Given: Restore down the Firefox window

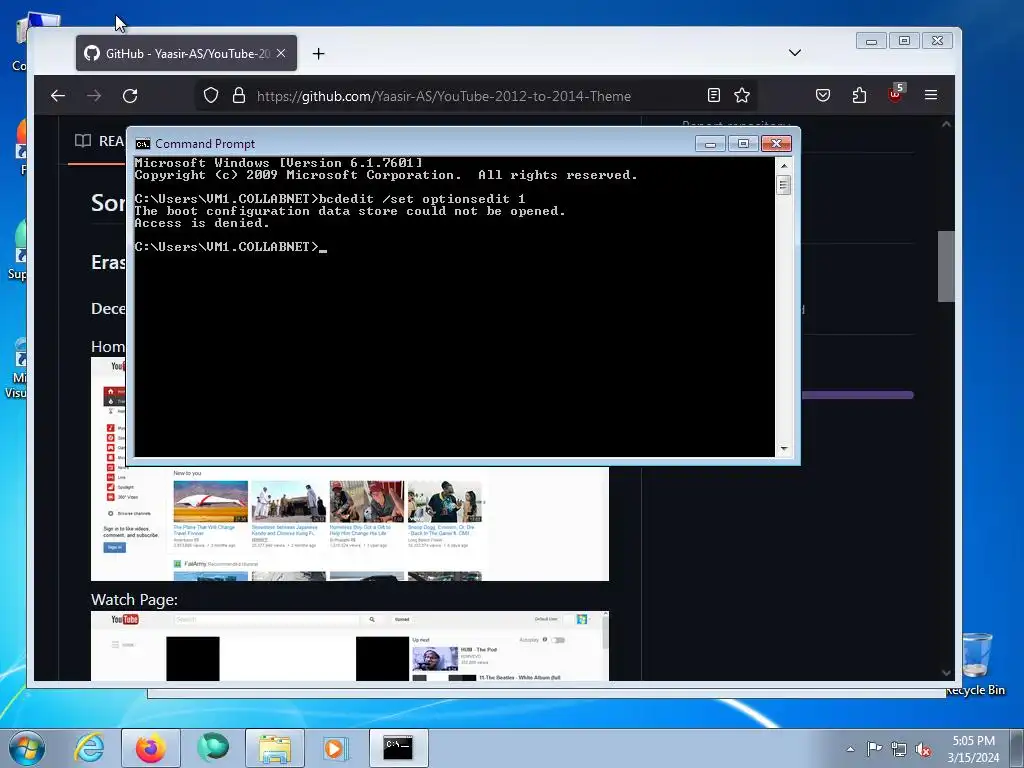Looking at the screenshot, I should click(x=904, y=40).
